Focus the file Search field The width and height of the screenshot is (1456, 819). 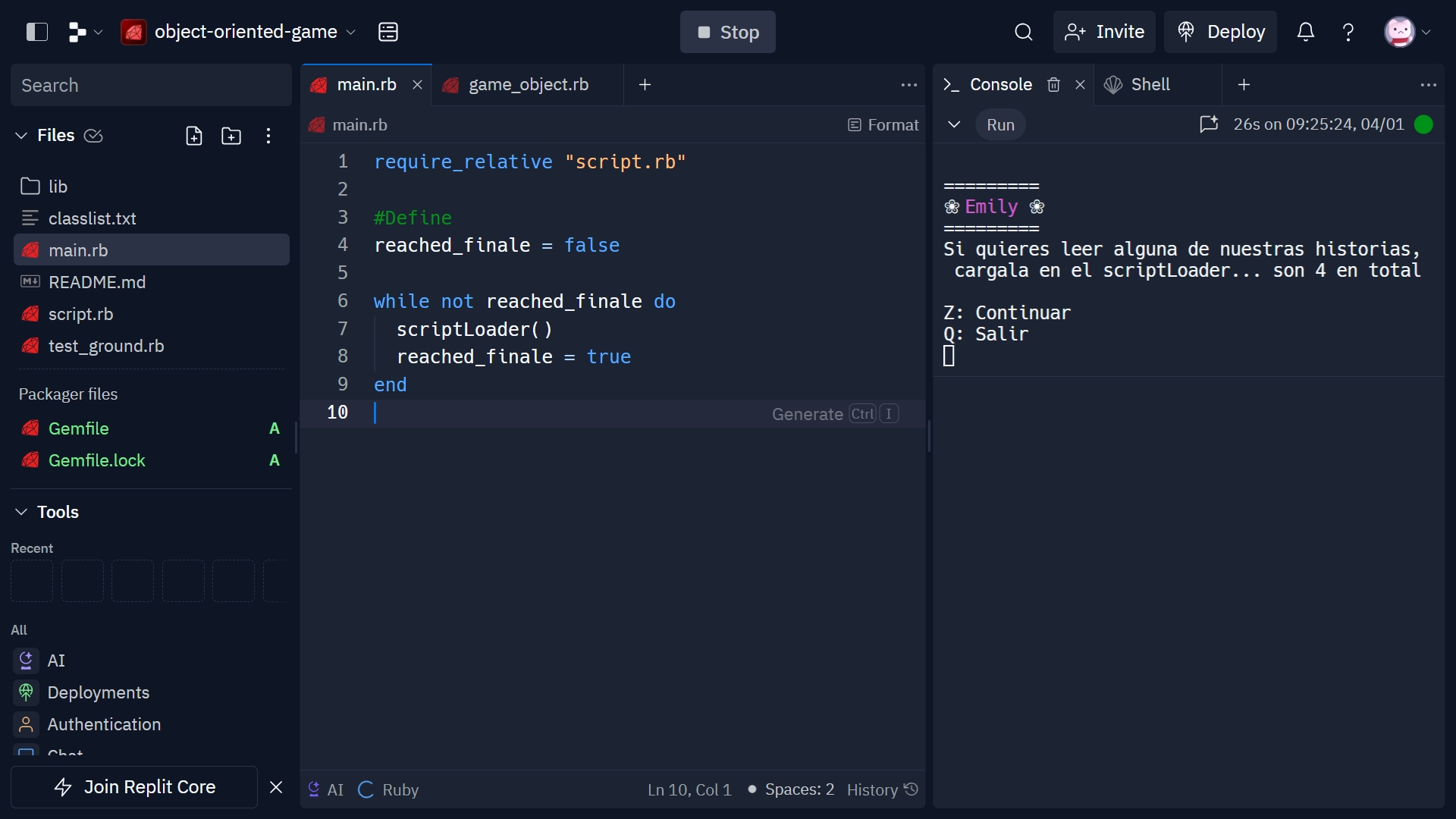pos(151,85)
